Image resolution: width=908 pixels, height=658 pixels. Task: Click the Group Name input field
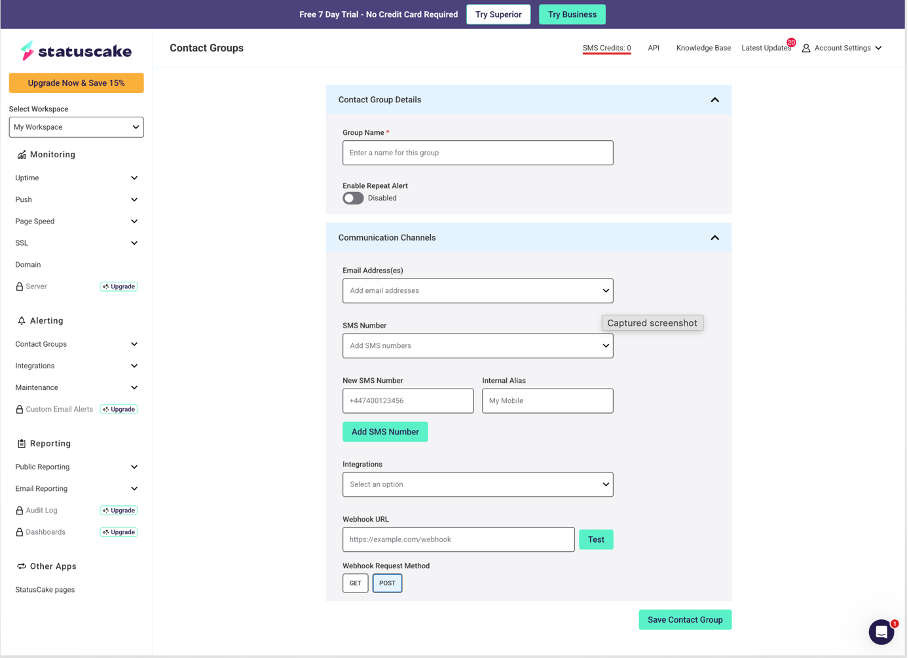477,153
